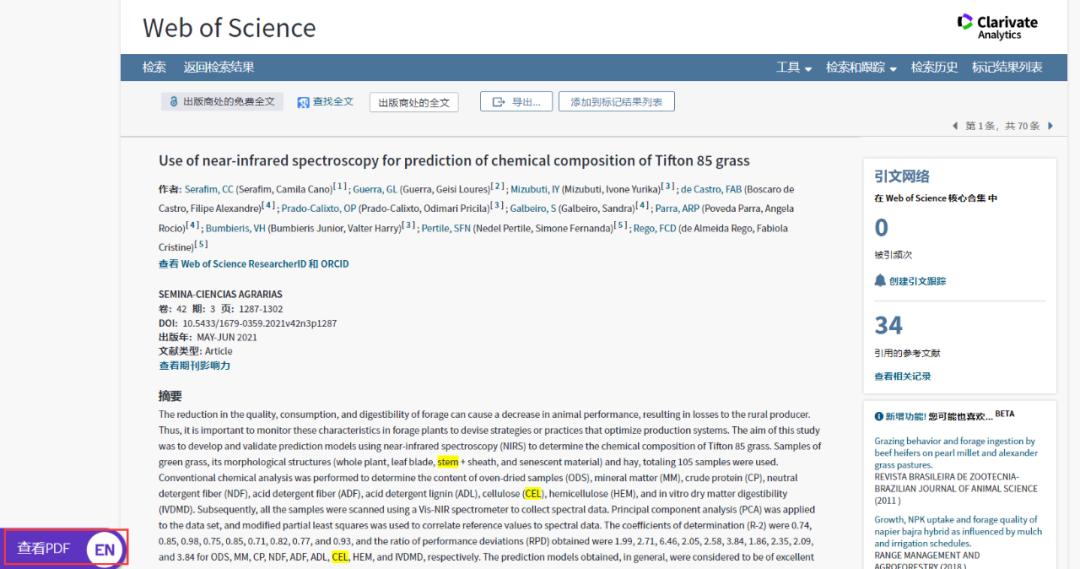Click the 引文网络 heading
The height and width of the screenshot is (569, 1080).
pyautogui.click(x=902, y=176)
